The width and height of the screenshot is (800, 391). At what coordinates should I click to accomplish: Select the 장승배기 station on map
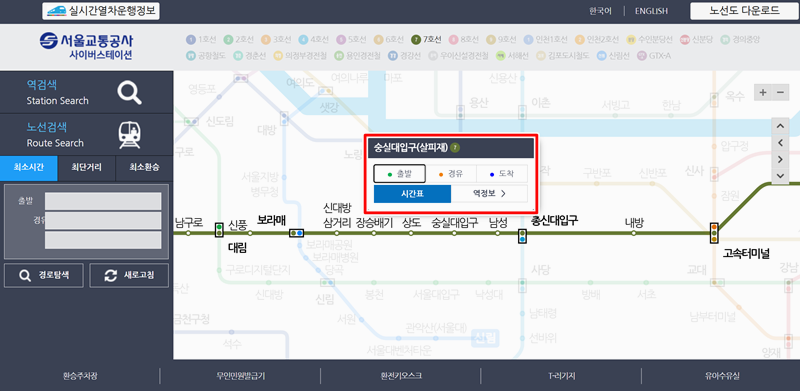374,233
